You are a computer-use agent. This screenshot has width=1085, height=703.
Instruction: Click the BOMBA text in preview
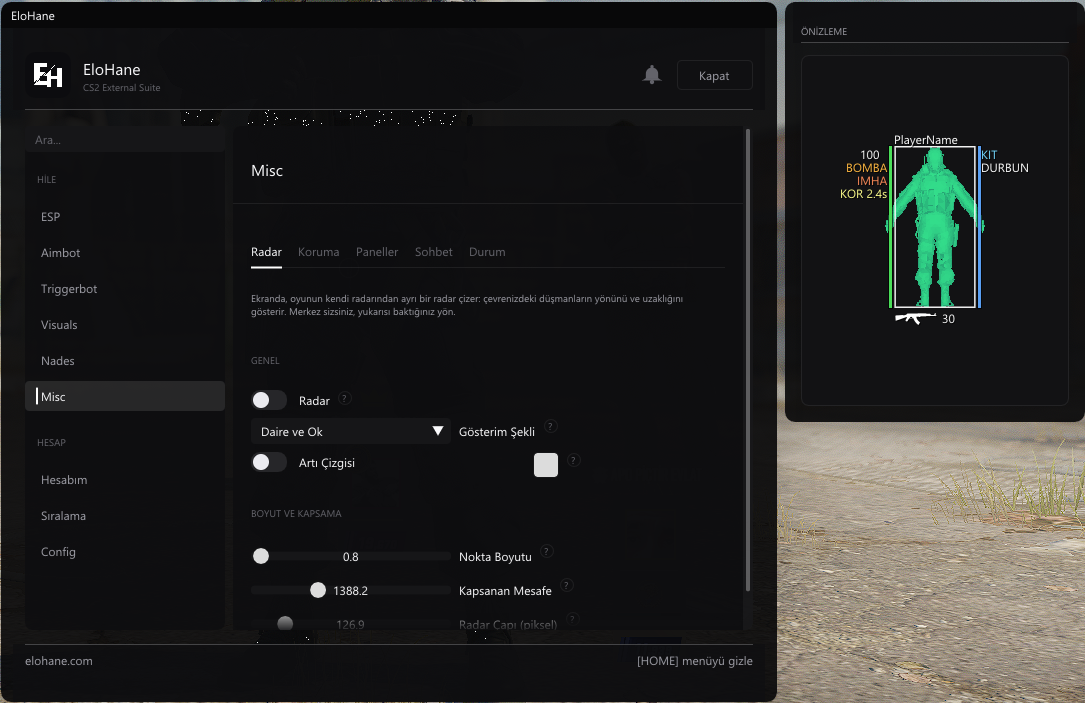pos(866,167)
